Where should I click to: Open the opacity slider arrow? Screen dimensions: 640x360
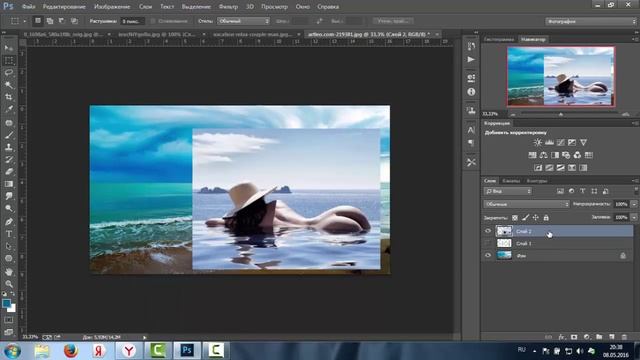click(x=633, y=204)
